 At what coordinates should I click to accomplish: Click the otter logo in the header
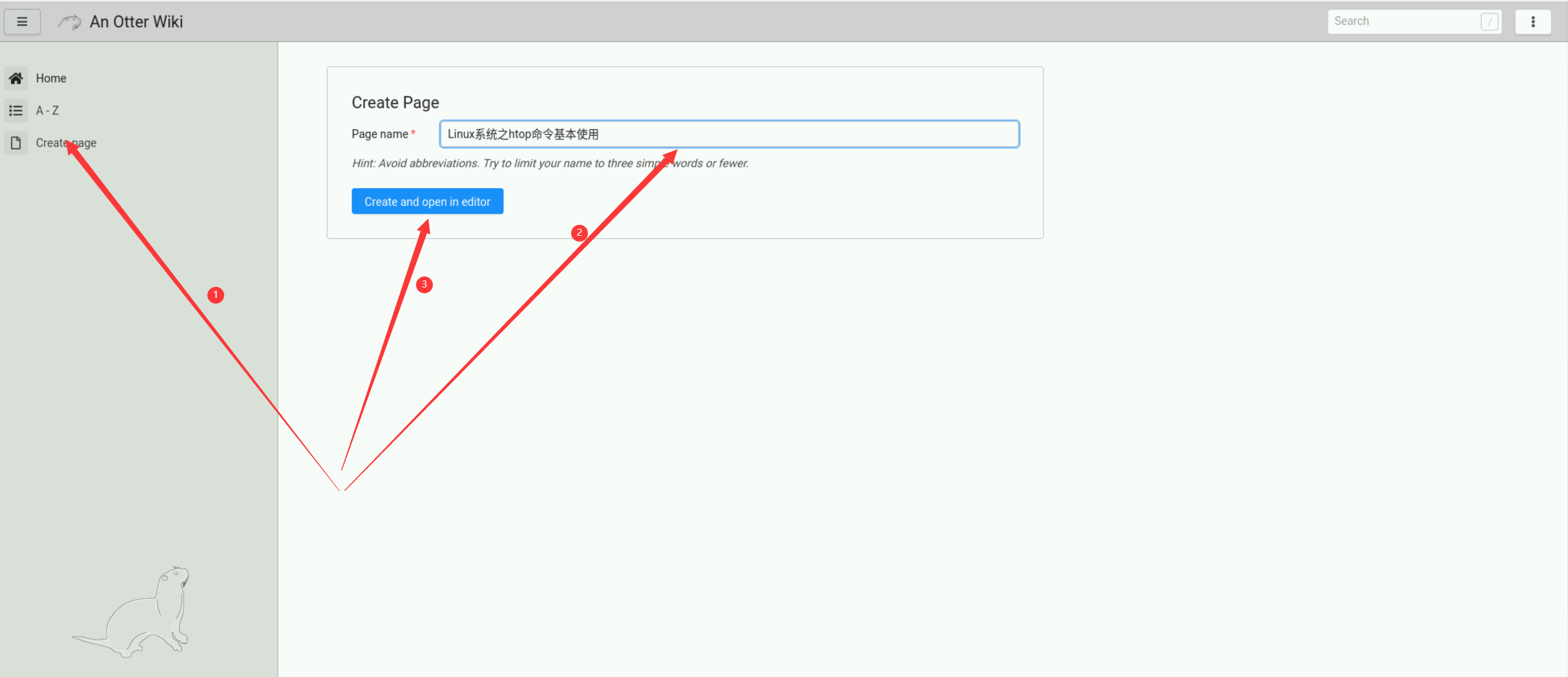pyautogui.click(x=69, y=22)
